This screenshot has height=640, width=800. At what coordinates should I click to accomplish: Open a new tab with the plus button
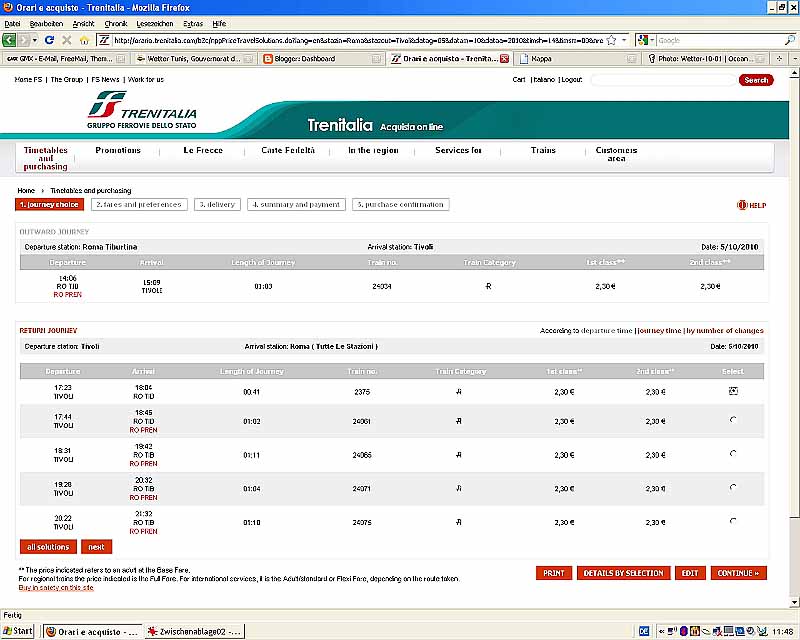tap(779, 59)
